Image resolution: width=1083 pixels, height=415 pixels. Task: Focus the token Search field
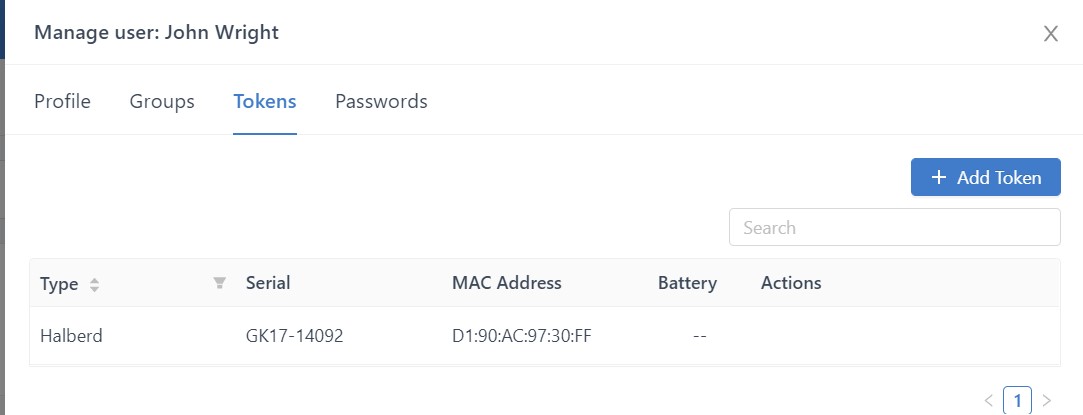(894, 227)
